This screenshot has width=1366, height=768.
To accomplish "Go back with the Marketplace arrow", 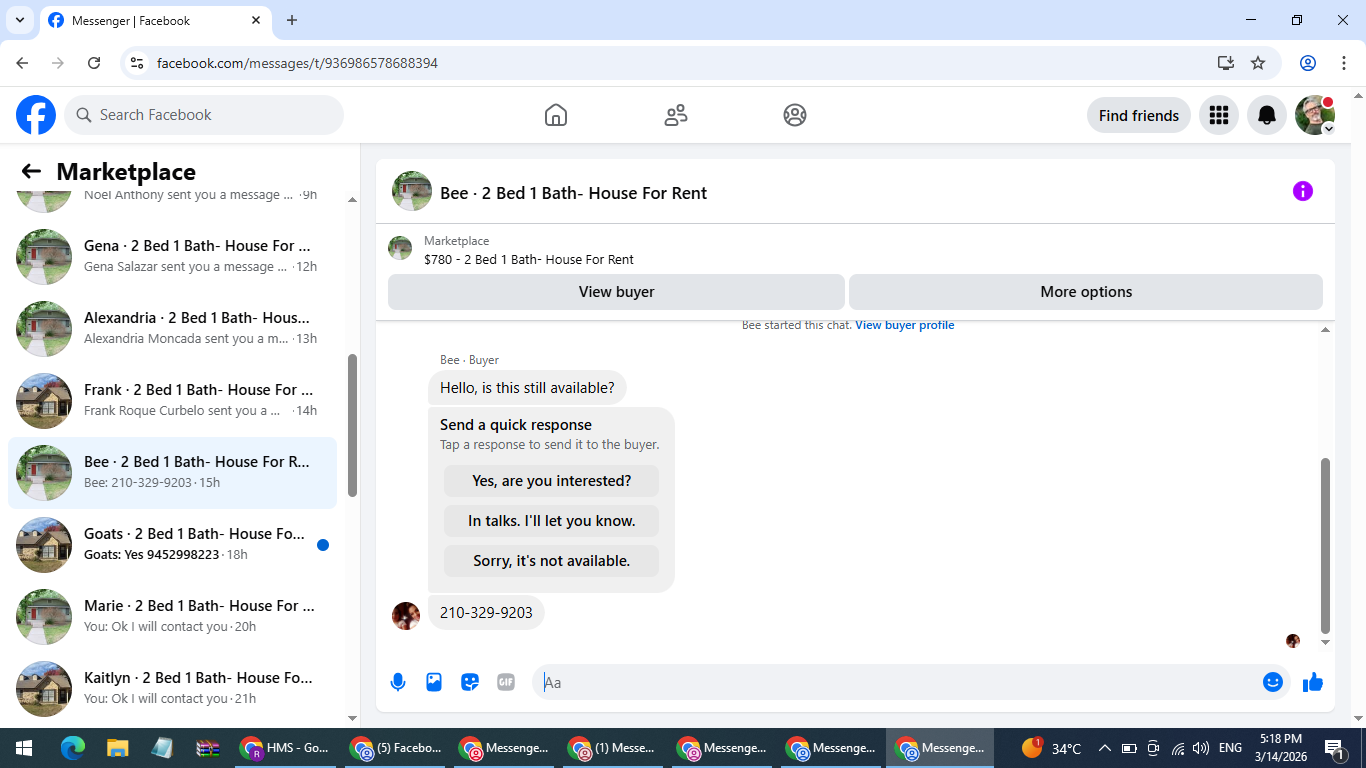I will point(31,172).
